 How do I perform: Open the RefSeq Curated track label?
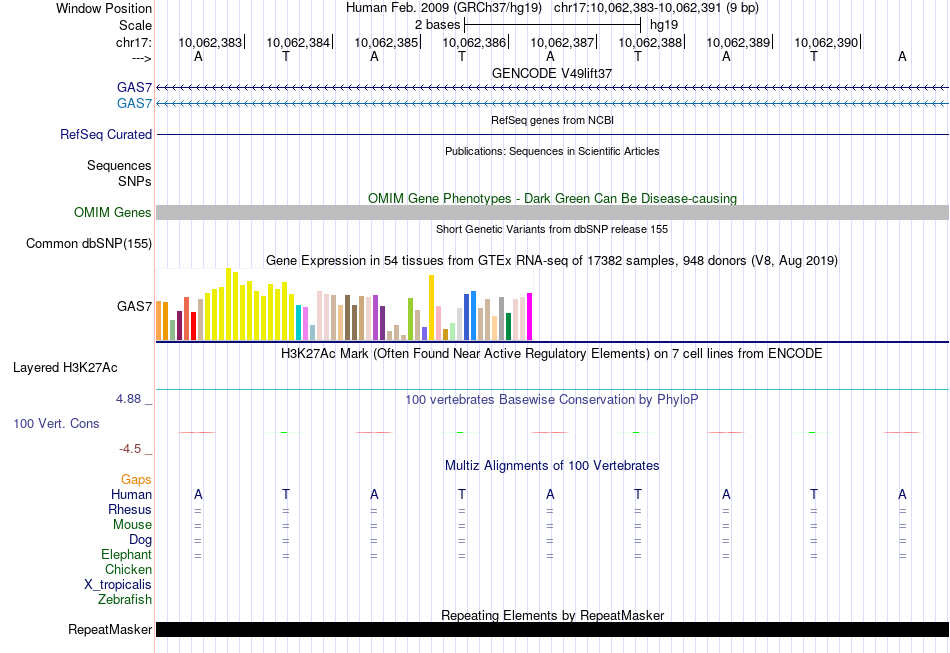(105, 134)
